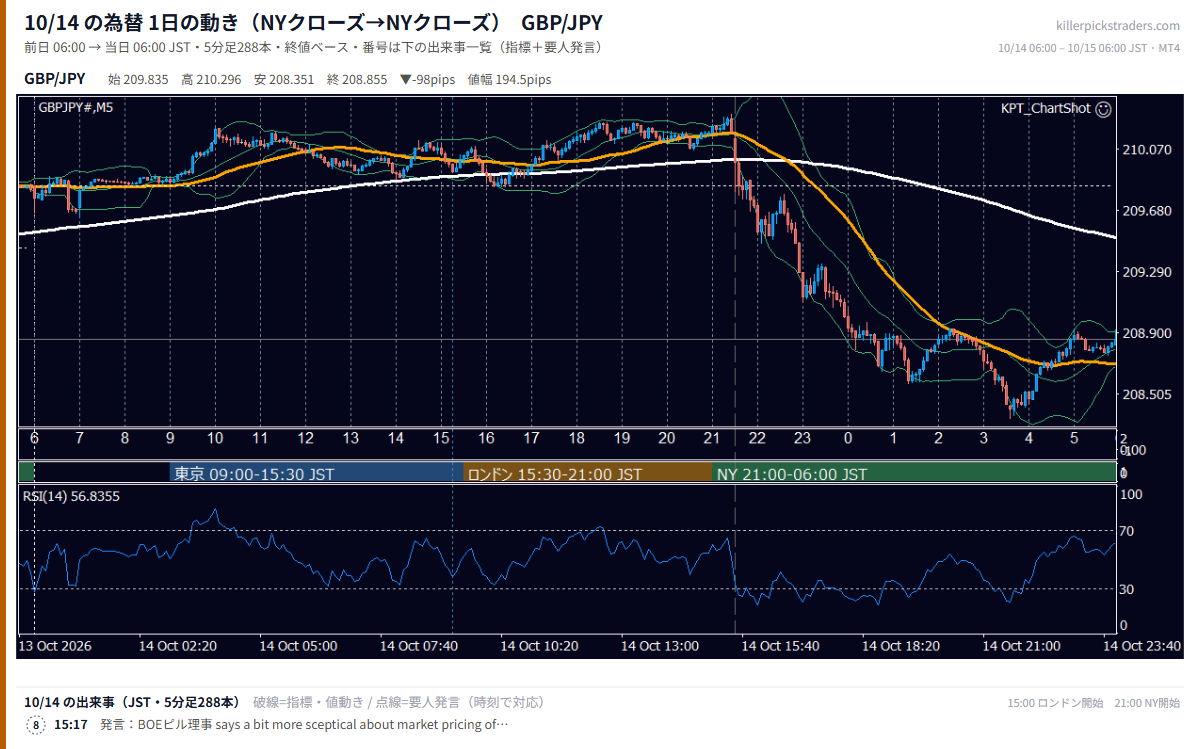The height and width of the screenshot is (749, 1200).
Task: Click the high price 高 210.296
Action: (211, 79)
